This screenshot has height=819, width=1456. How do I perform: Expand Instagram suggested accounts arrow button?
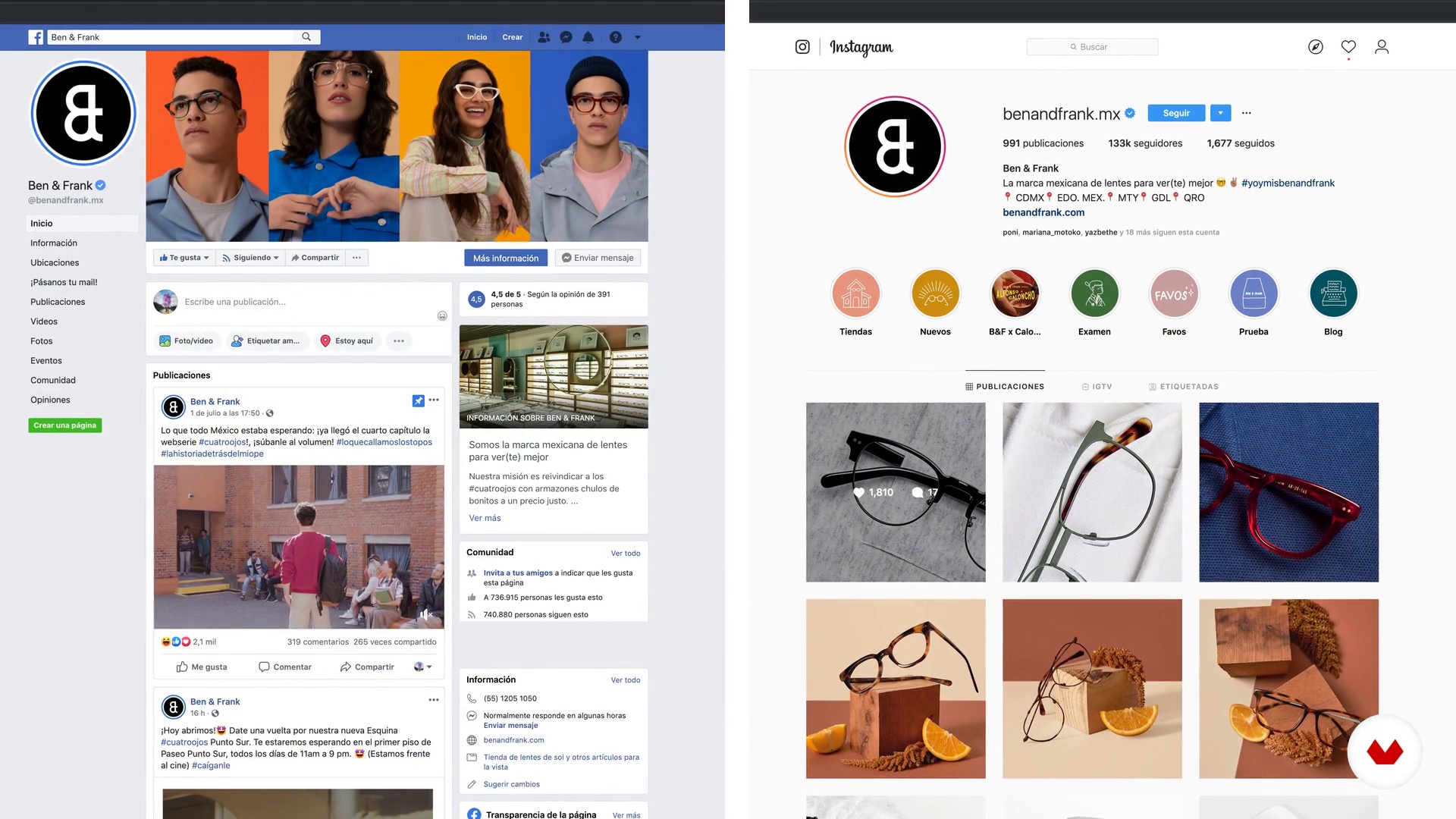(1220, 113)
